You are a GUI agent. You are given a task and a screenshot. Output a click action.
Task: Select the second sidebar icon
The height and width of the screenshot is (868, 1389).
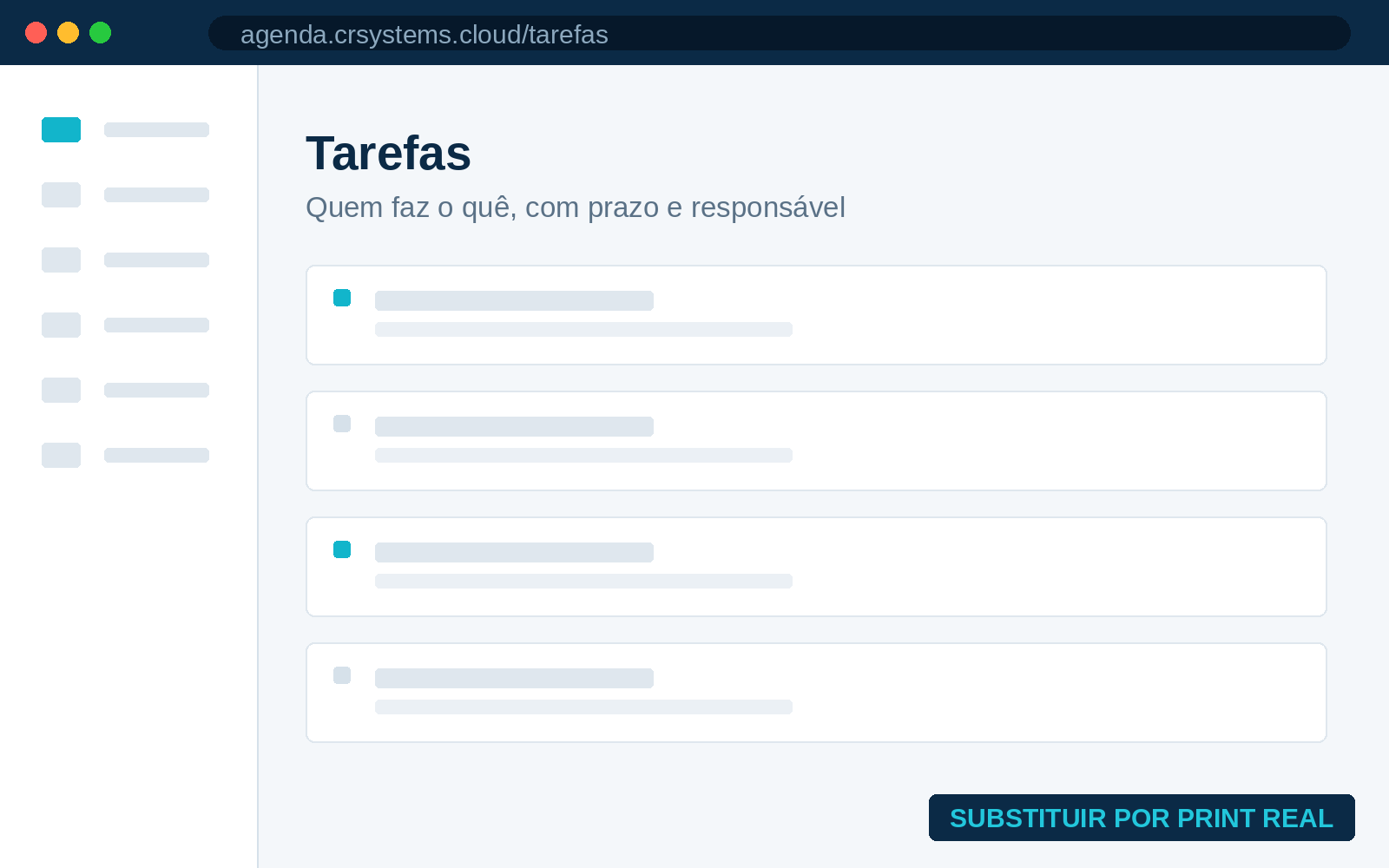(x=61, y=194)
